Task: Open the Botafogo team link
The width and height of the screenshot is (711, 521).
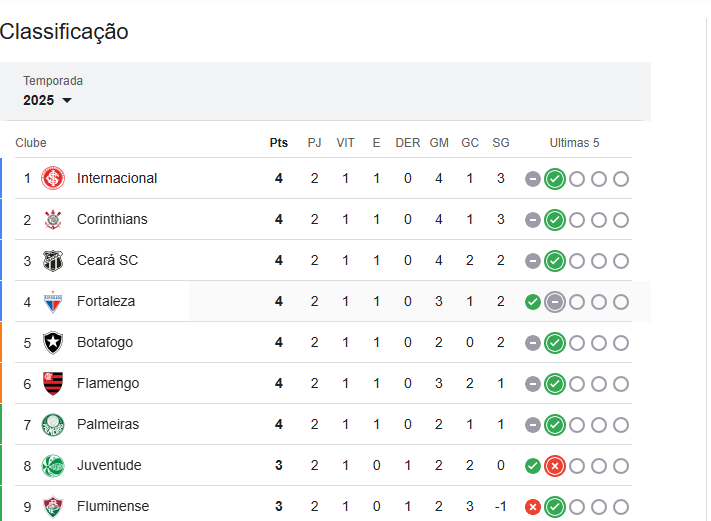Action: 105,342
